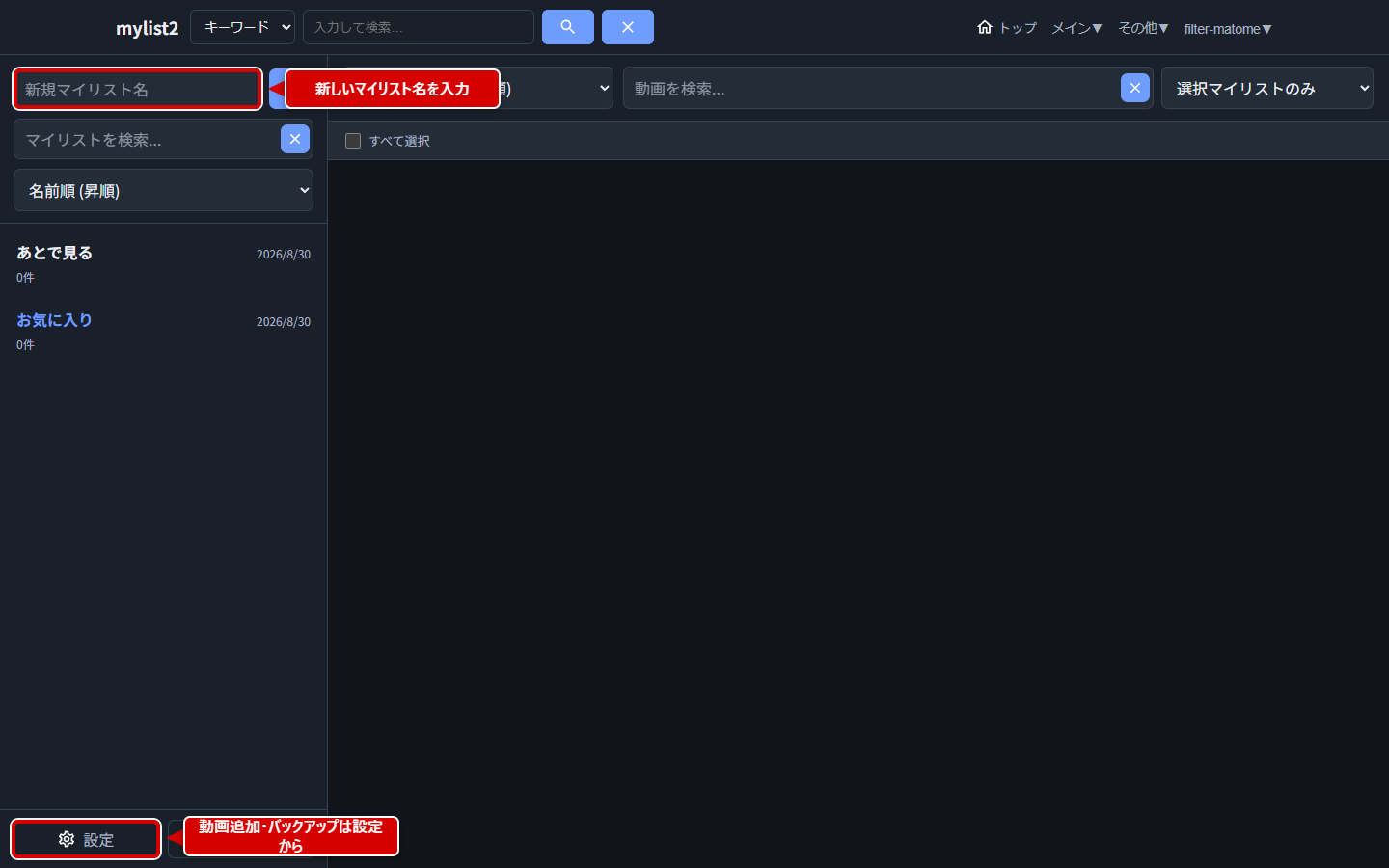The height and width of the screenshot is (868, 1389).
Task: Open settings via the gear icon
Action: point(67,839)
